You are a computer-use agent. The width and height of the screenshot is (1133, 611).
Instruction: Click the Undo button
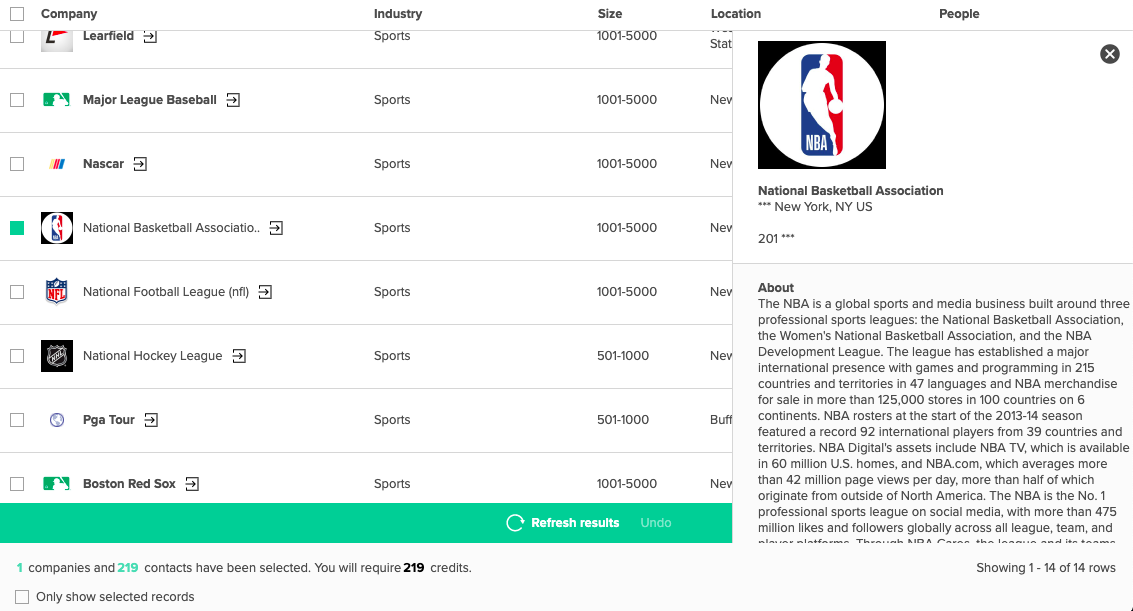coord(656,523)
